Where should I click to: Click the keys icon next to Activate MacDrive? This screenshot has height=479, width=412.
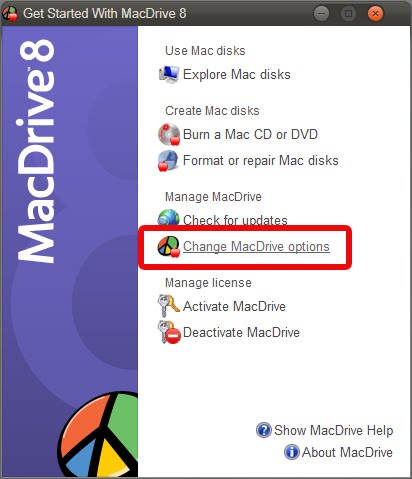click(169, 305)
